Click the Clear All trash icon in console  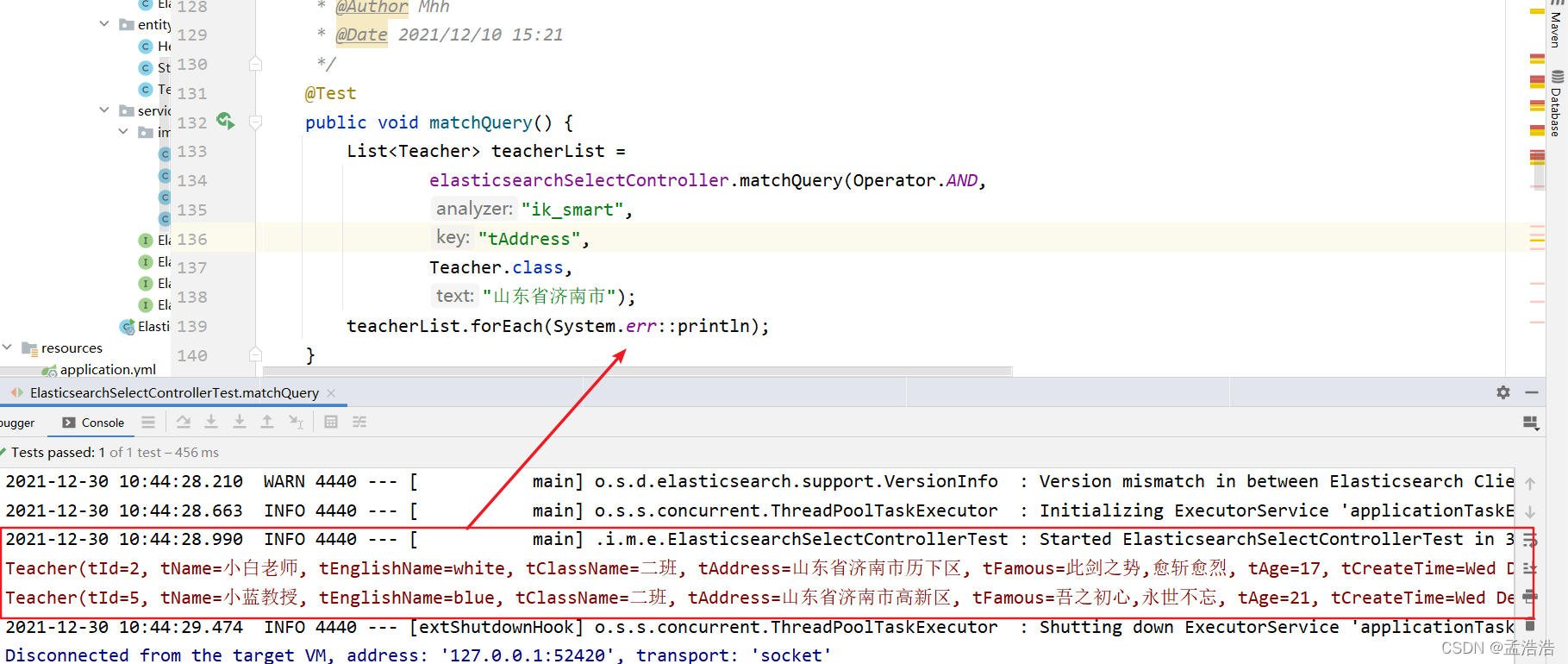click(1530, 625)
